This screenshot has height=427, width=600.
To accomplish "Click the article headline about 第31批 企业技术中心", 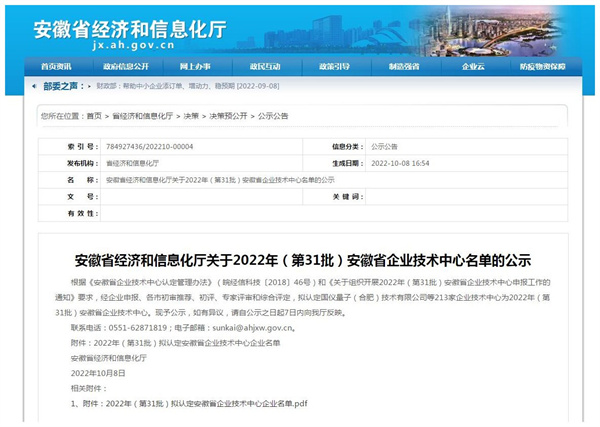I will click(x=299, y=259).
